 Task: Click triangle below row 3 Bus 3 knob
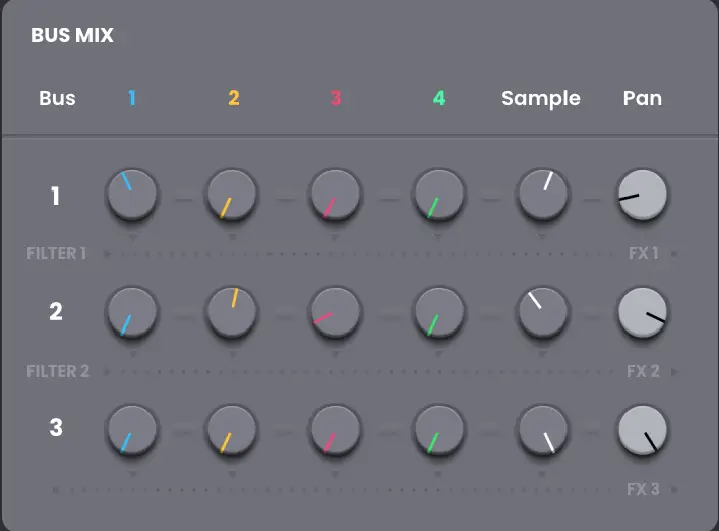coord(335,474)
